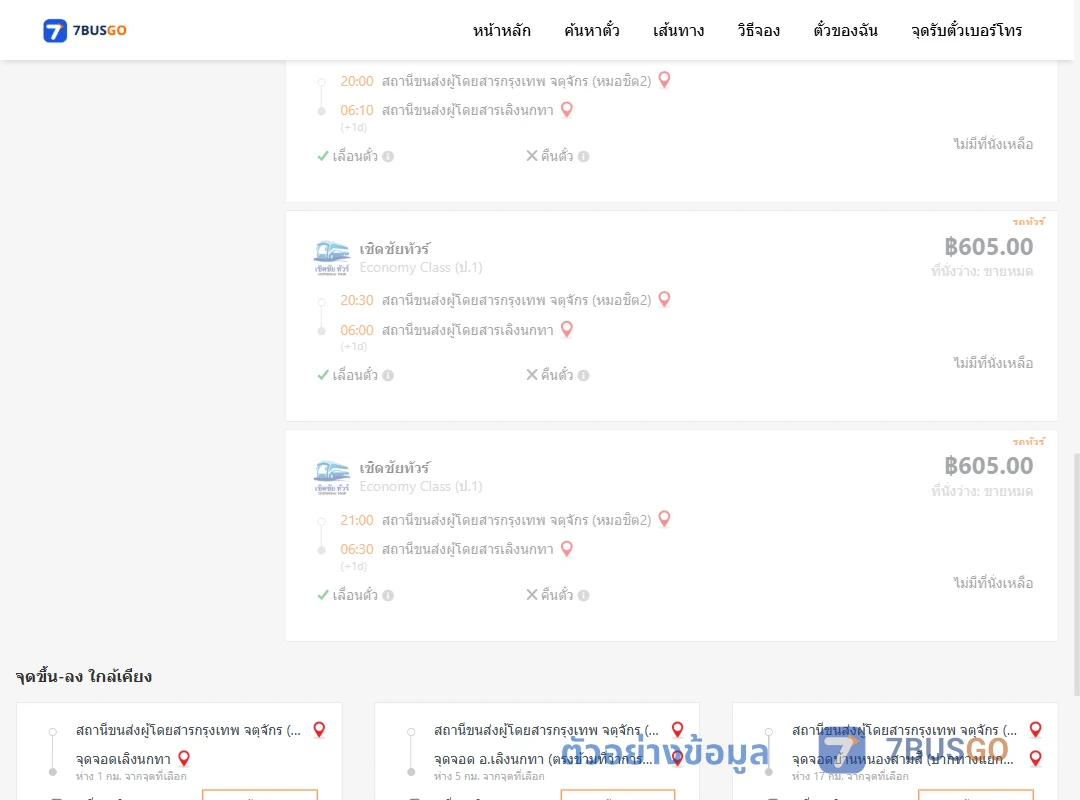Open the วิธีจอง menu item
The width and height of the screenshot is (1080, 800).
758,30
